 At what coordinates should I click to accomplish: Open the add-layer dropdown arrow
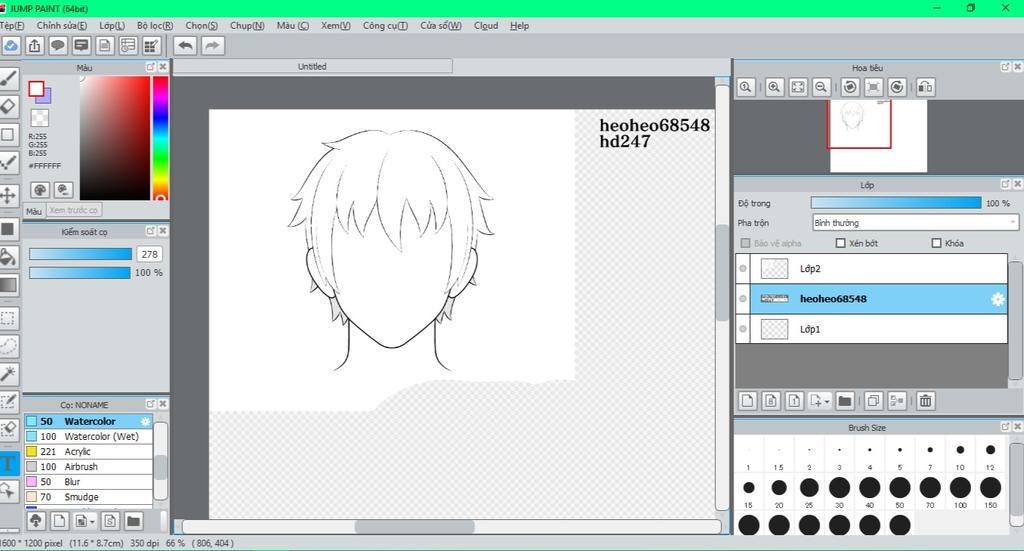click(827, 401)
